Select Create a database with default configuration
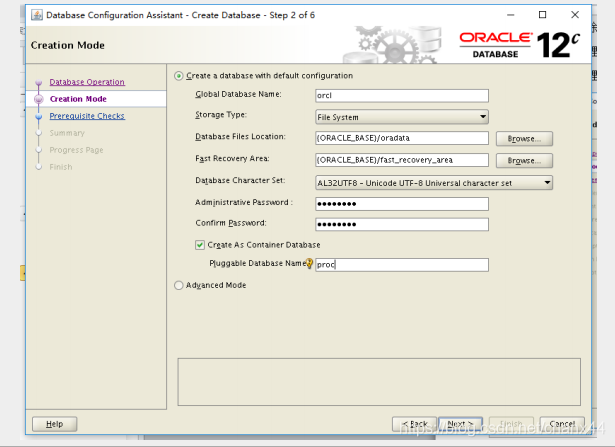The width and height of the screenshot is (615, 447). coord(178,76)
